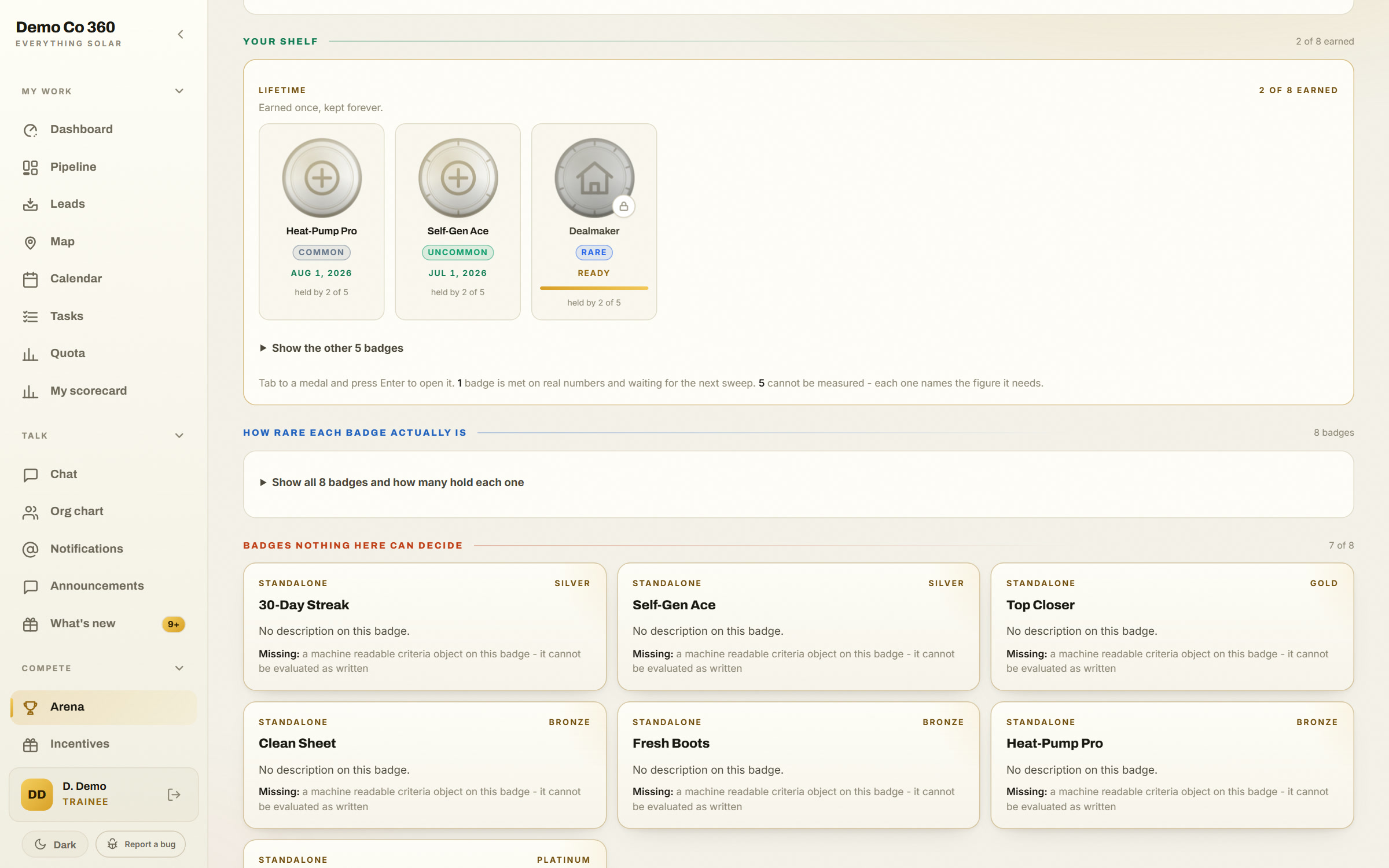
Task: Click the '2 OF 8 EARNED' label
Action: (x=1298, y=90)
